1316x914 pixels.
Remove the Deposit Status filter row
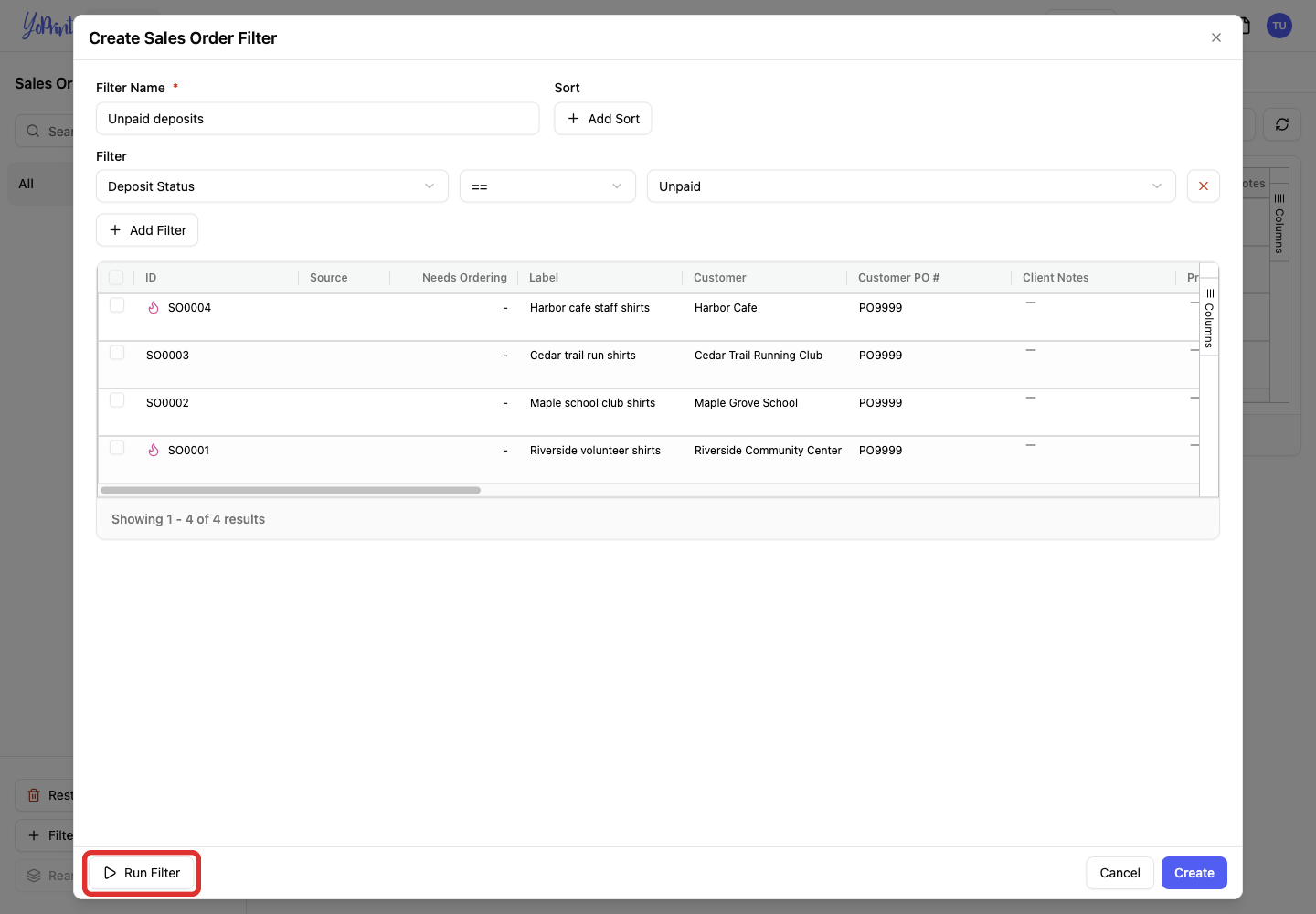1204,186
